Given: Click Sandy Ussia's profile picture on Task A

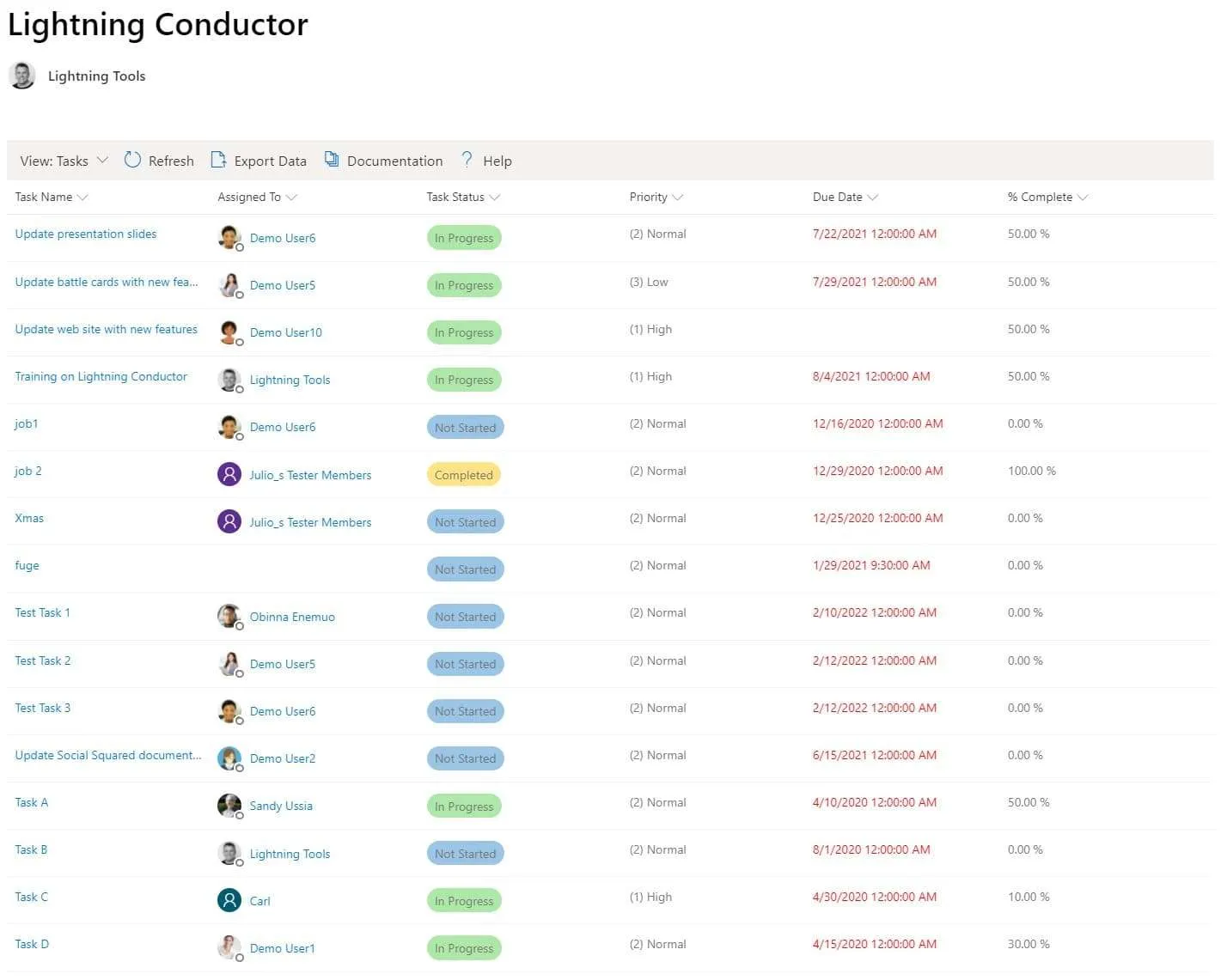Looking at the screenshot, I should tap(229, 806).
